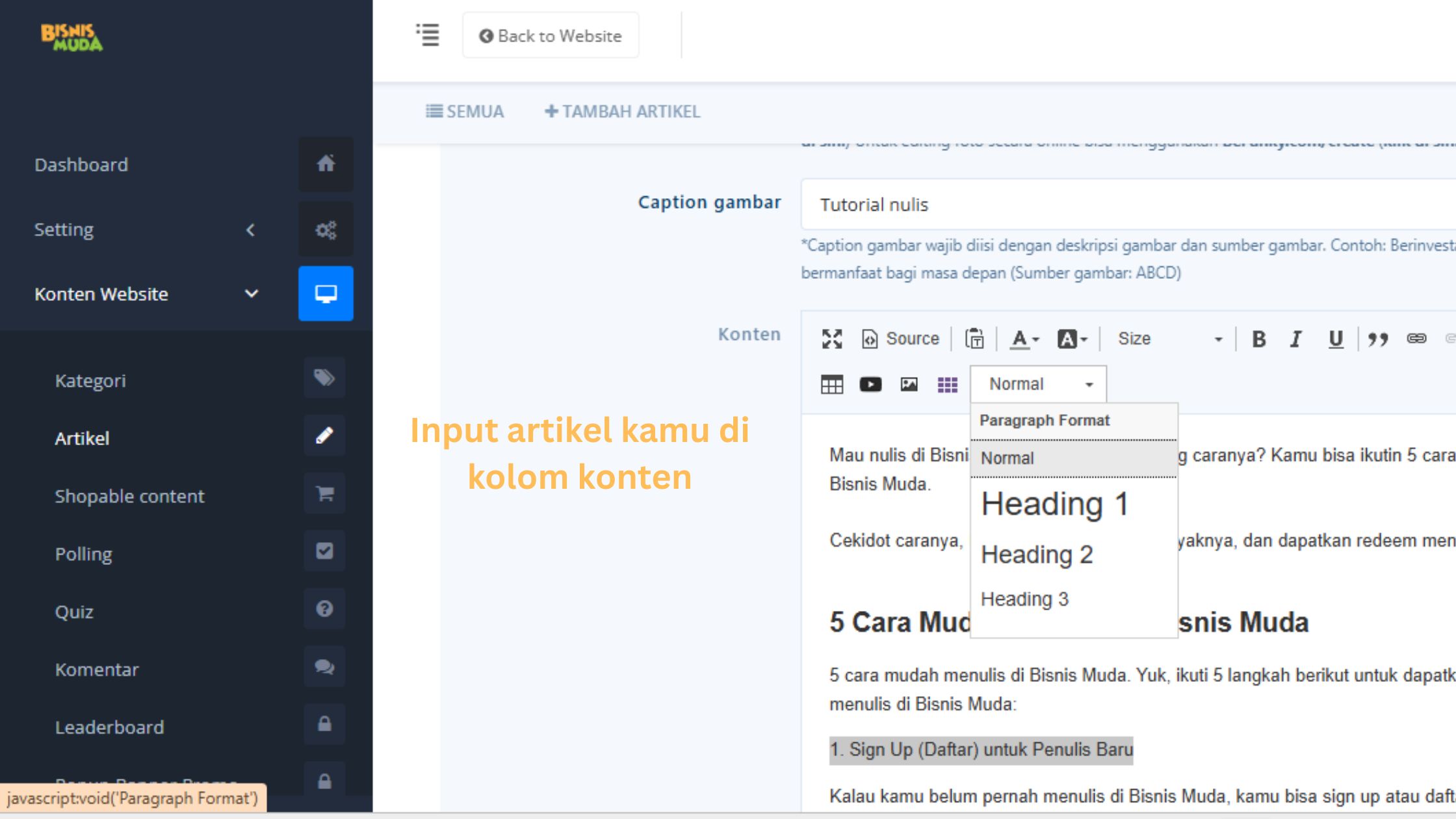Toggle Italic formatting

click(1296, 339)
